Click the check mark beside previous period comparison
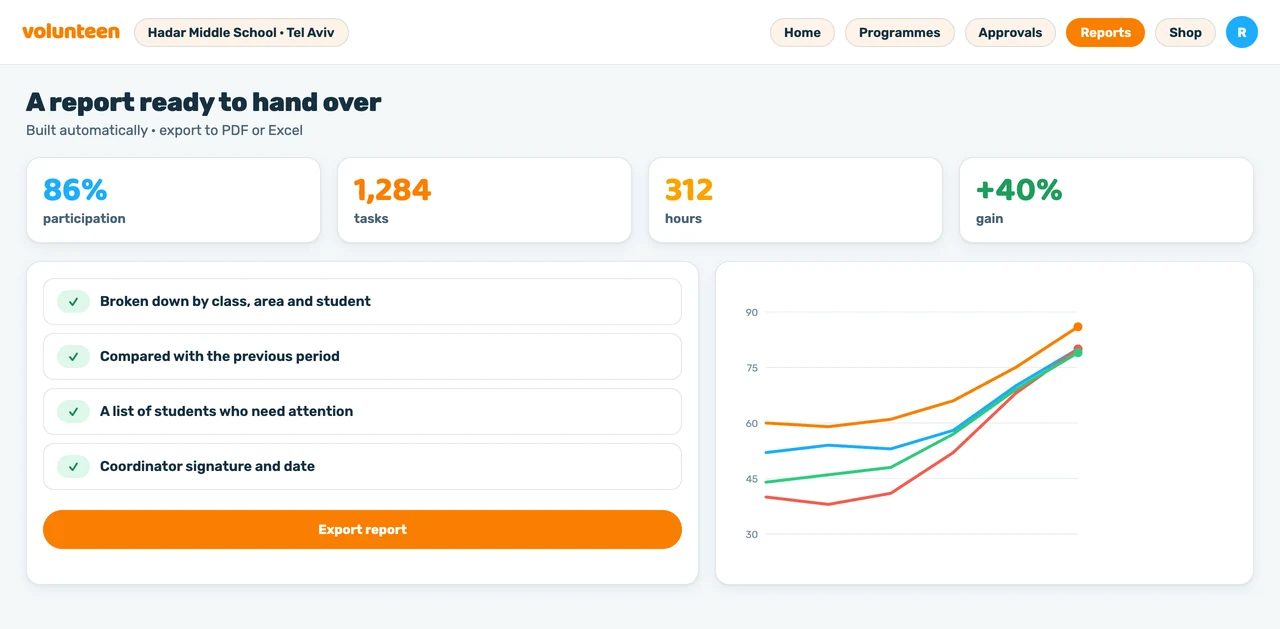The width and height of the screenshot is (1280, 629). (x=73, y=356)
